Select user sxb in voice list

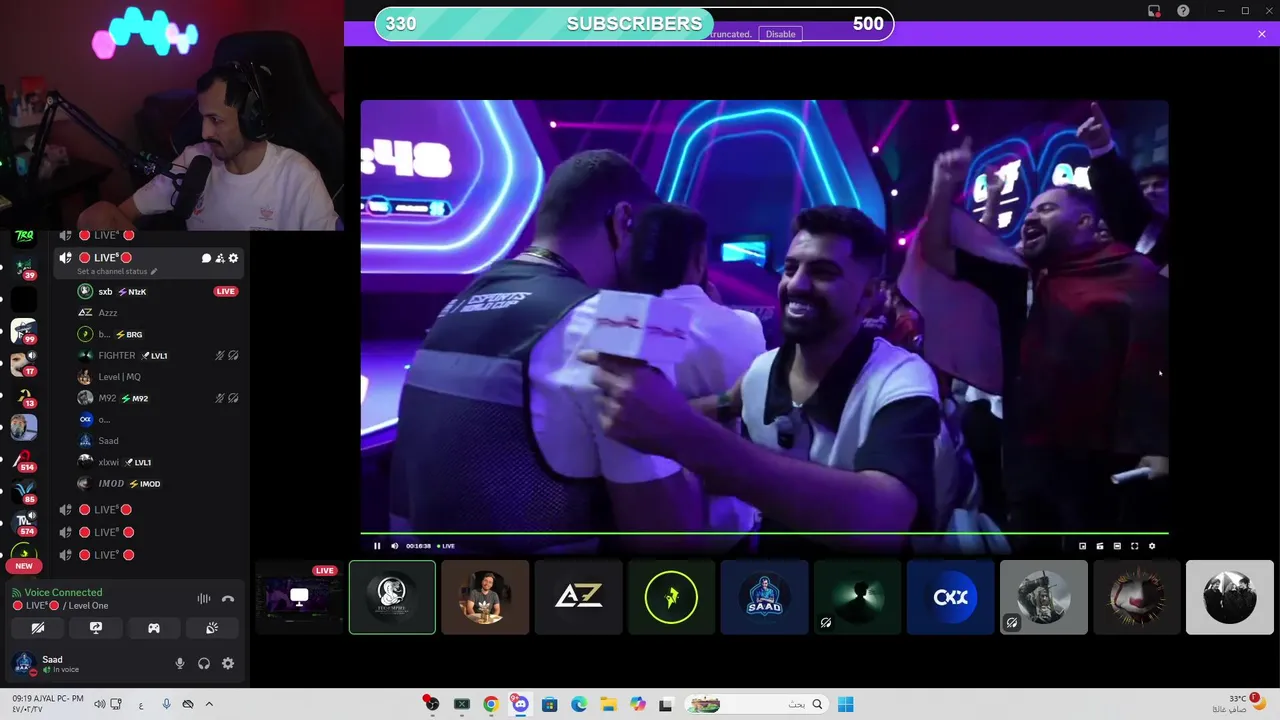(159, 292)
